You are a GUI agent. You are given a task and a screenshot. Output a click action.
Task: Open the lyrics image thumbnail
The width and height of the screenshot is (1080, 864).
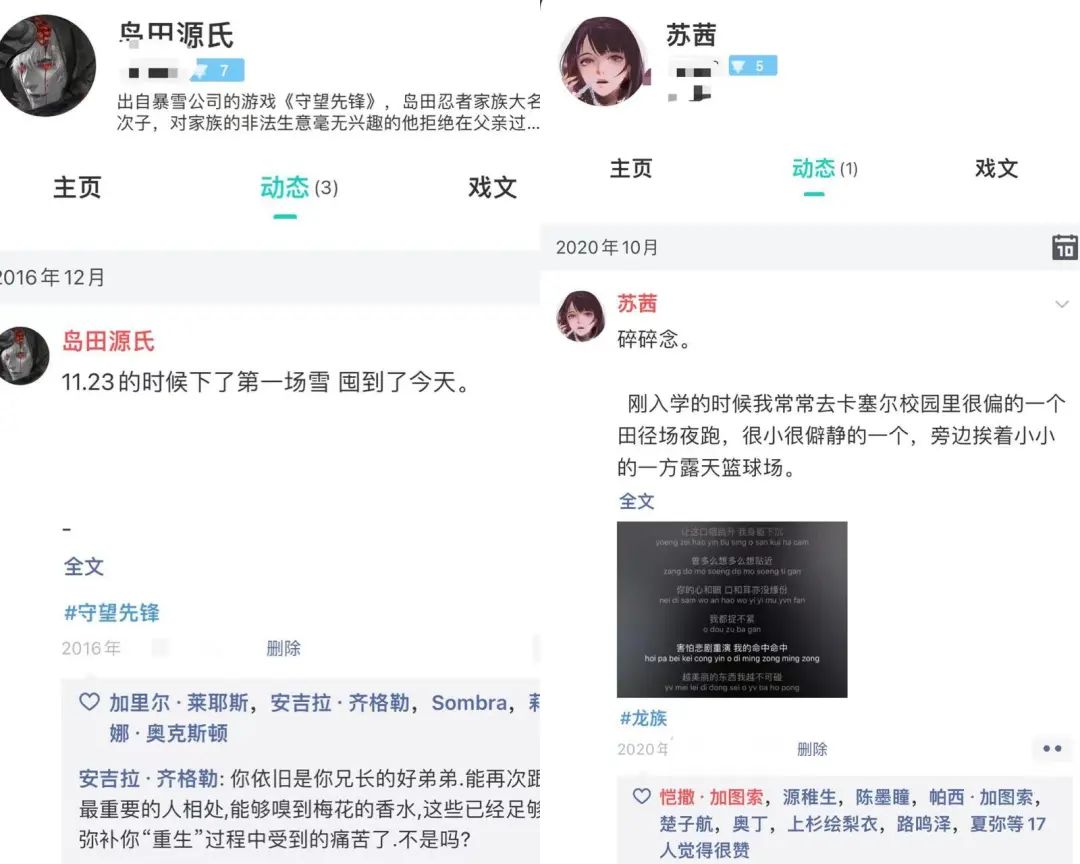coord(732,609)
